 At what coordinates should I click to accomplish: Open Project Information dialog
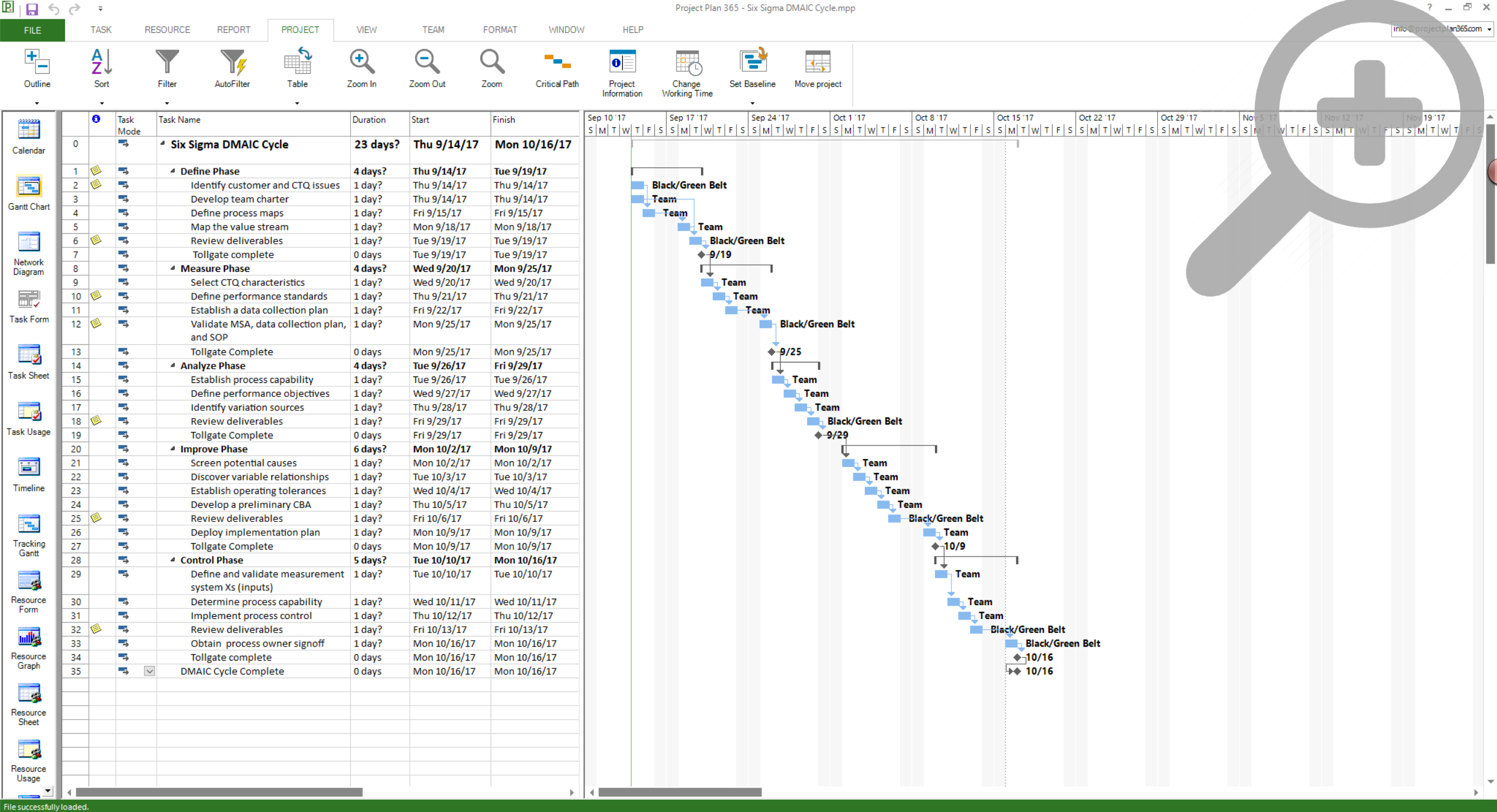pyautogui.click(x=622, y=63)
